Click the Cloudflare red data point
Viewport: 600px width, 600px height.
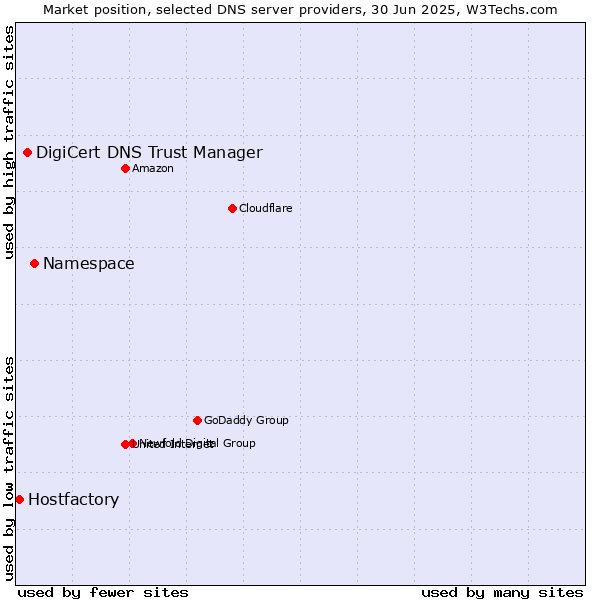tap(232, 209)
